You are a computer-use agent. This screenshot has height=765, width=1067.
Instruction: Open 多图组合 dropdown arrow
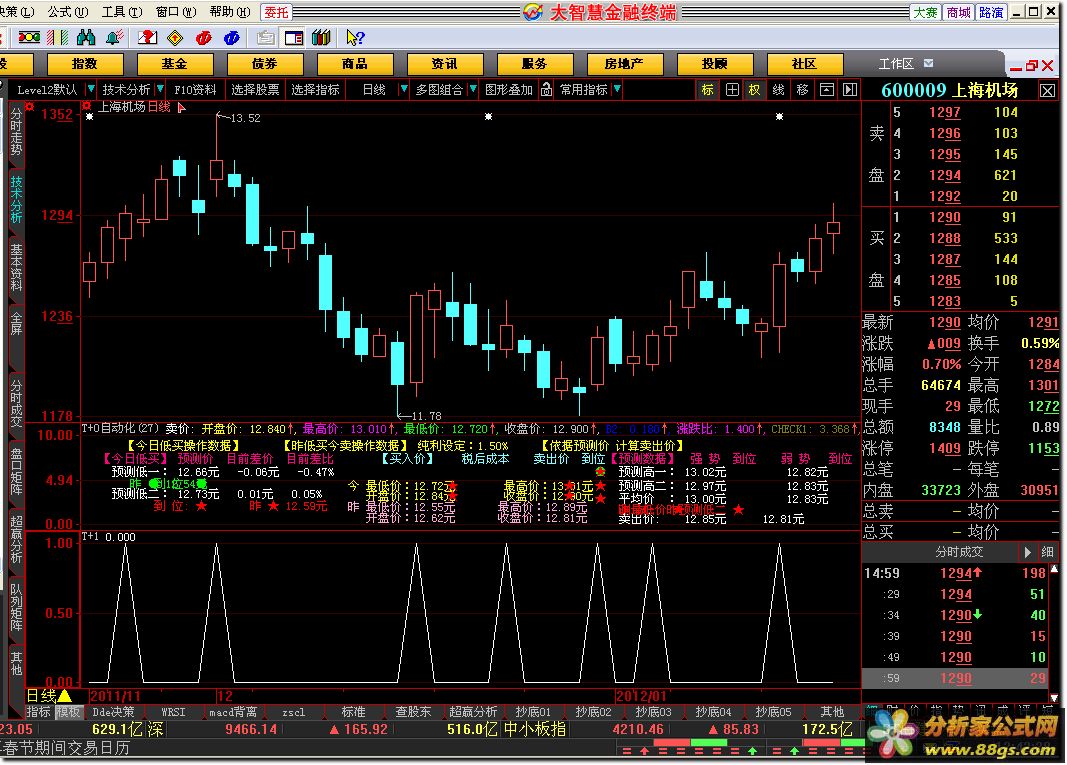click(473, 89)
